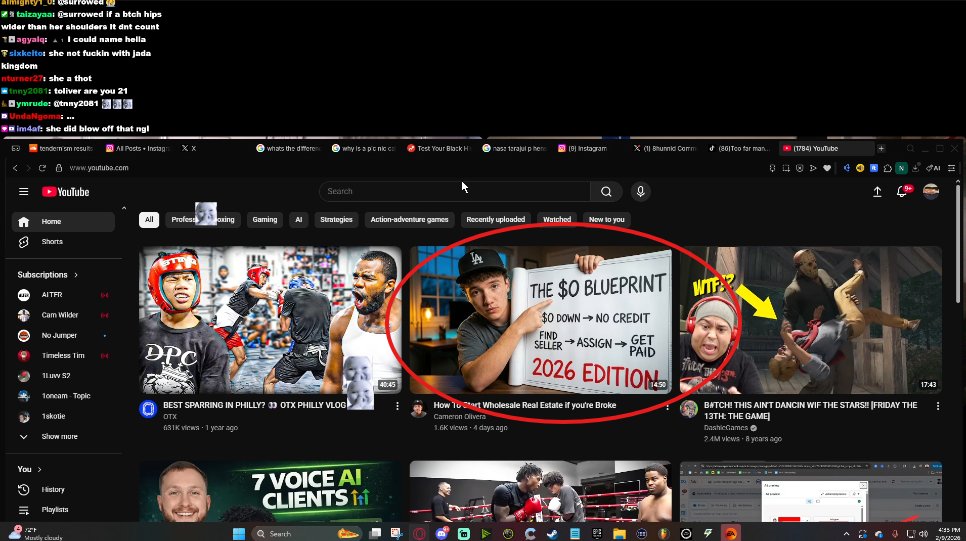The width and height of the screenshot is (966, 541).
Task: Open YouTube notifications bell
Action: coord(902,192)
